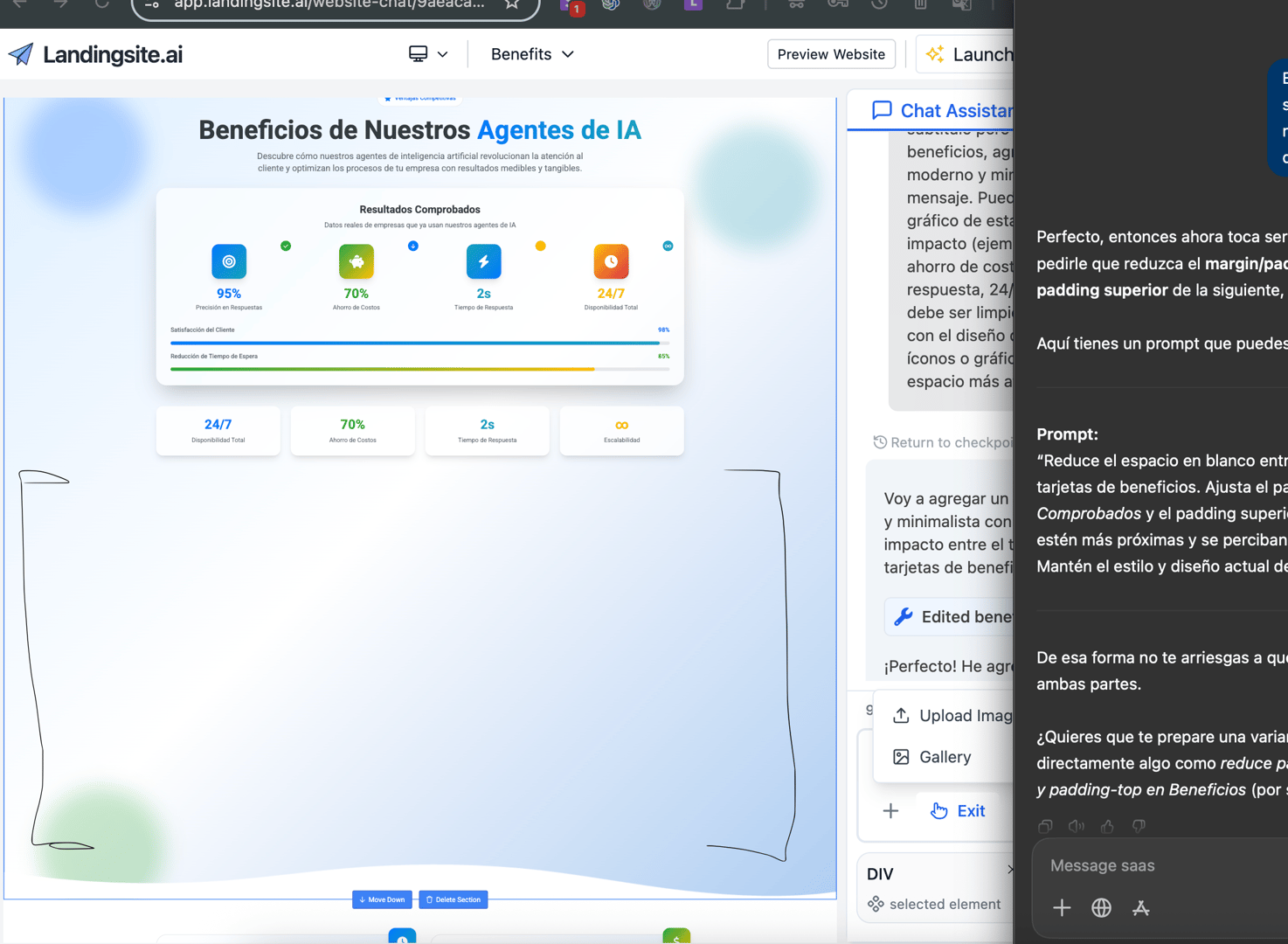Click the browser address bar URL
This screenshot has width=1288, height=944.
(329, 4)
